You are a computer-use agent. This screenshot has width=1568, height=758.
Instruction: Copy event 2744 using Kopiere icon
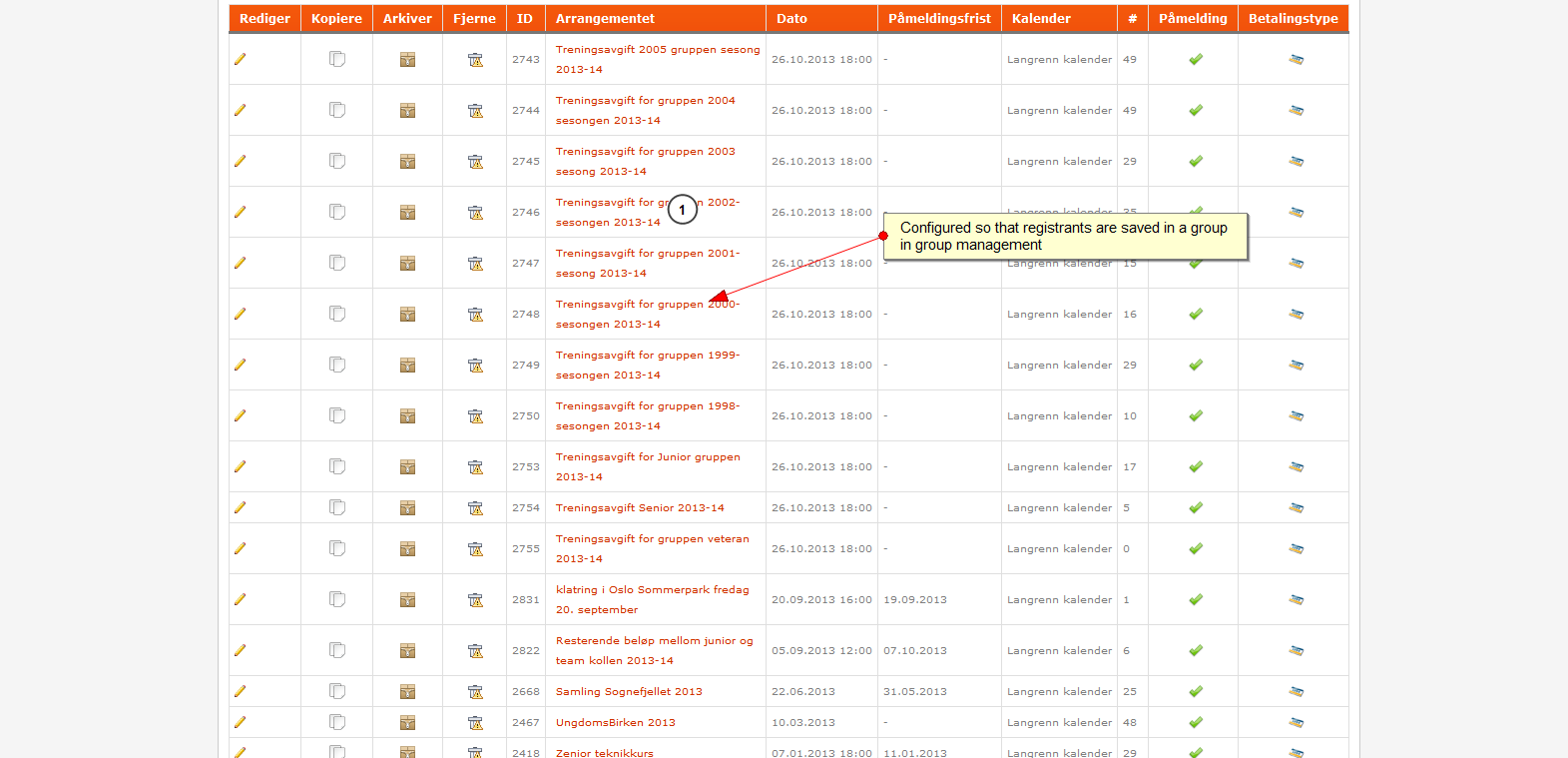click(x=337, y=110)
